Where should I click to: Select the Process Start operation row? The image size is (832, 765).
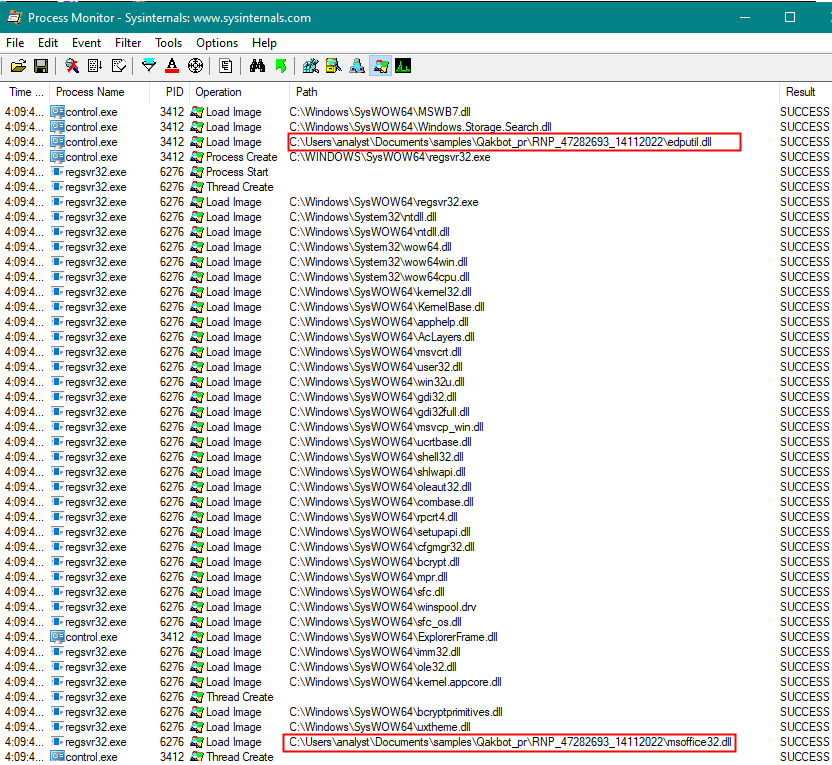click(x=416, y=172)
